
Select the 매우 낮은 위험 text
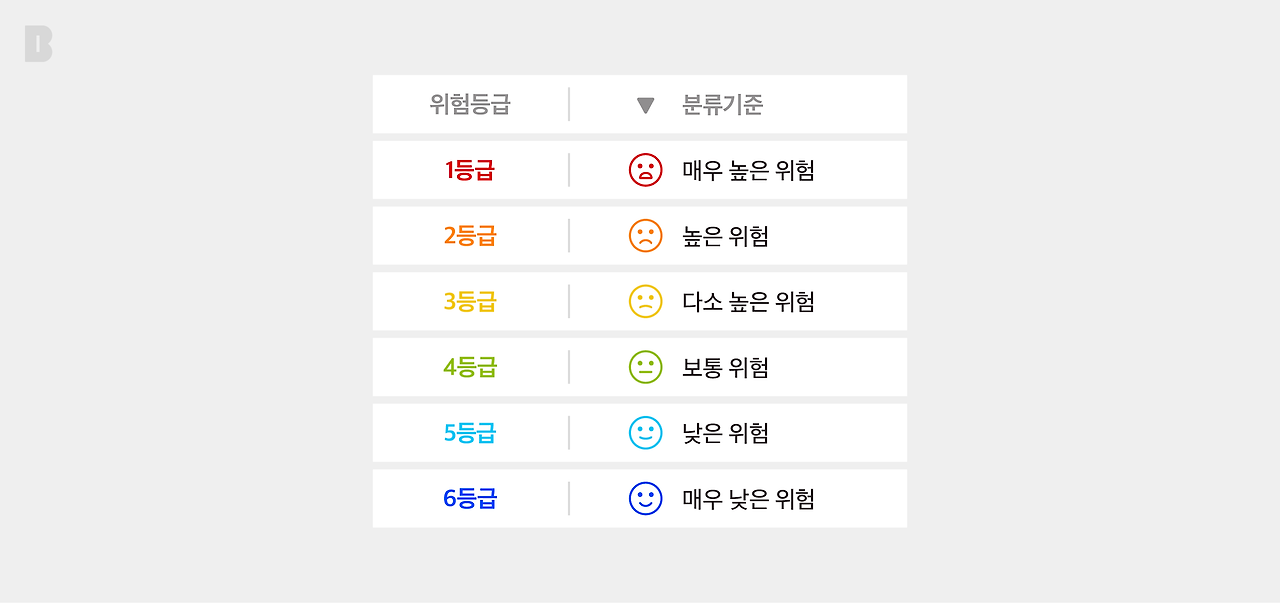point(748,499)
